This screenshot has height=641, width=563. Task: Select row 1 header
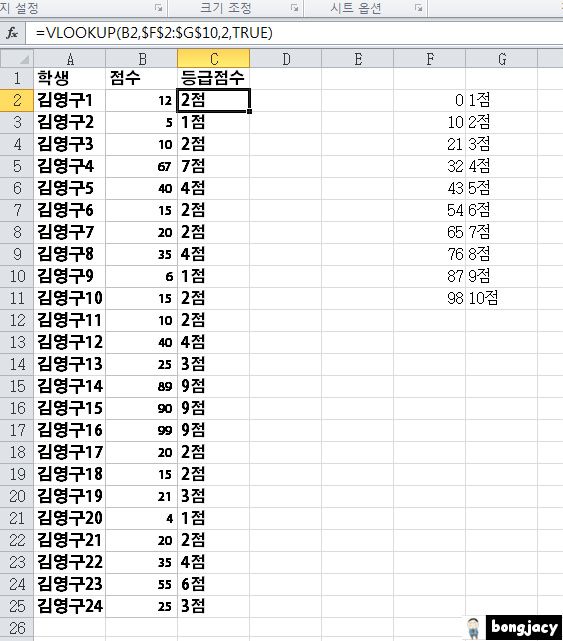(x=17, y=78)
